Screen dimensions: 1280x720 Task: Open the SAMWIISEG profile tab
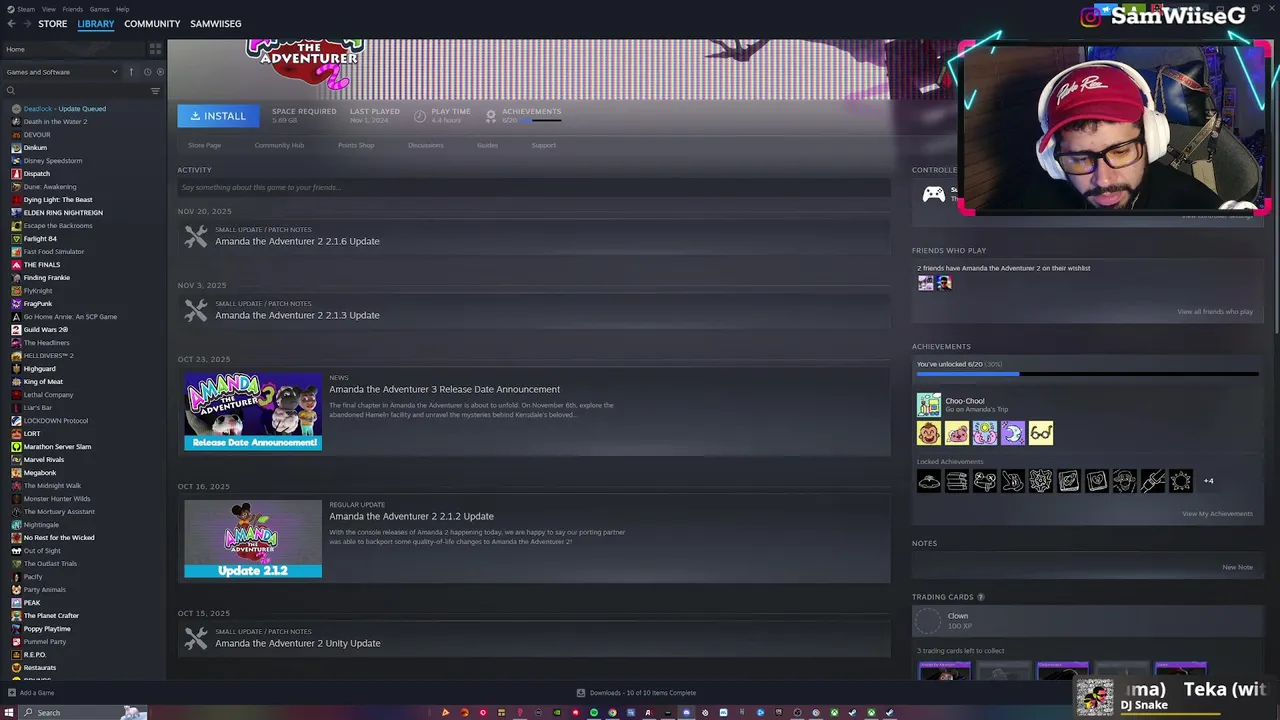pyautogui.click(x=216, y=23)
